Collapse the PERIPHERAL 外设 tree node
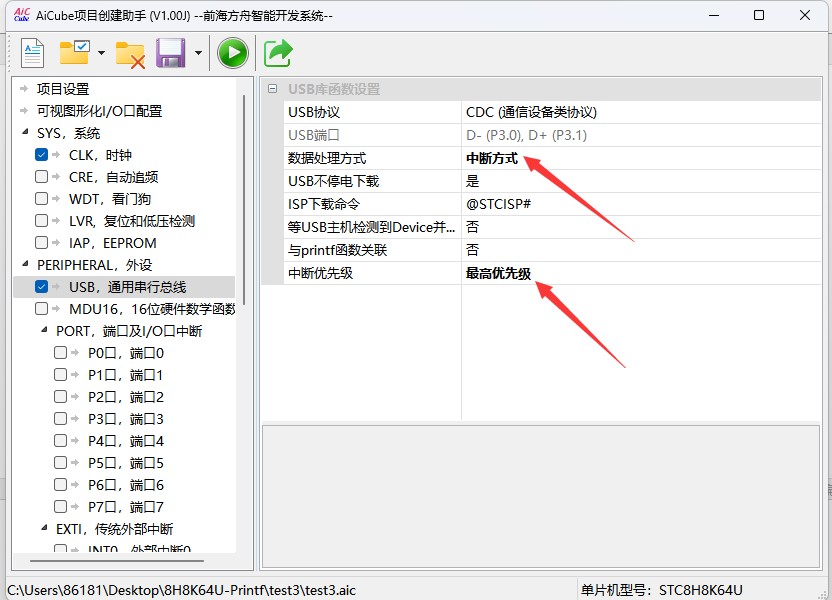Screen dimensions: 832x600 25,264
